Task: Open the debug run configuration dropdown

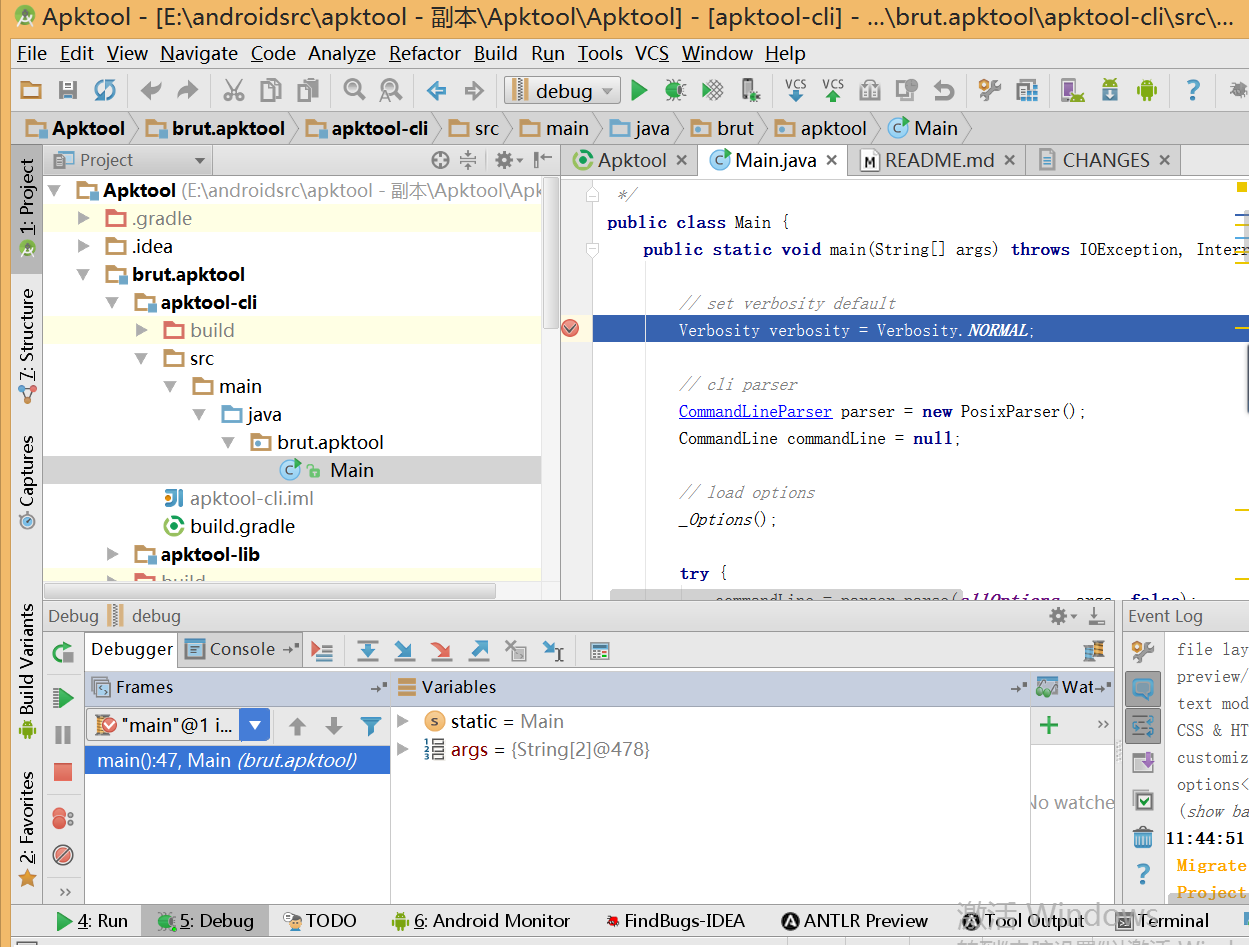Action: coord(561,91)
